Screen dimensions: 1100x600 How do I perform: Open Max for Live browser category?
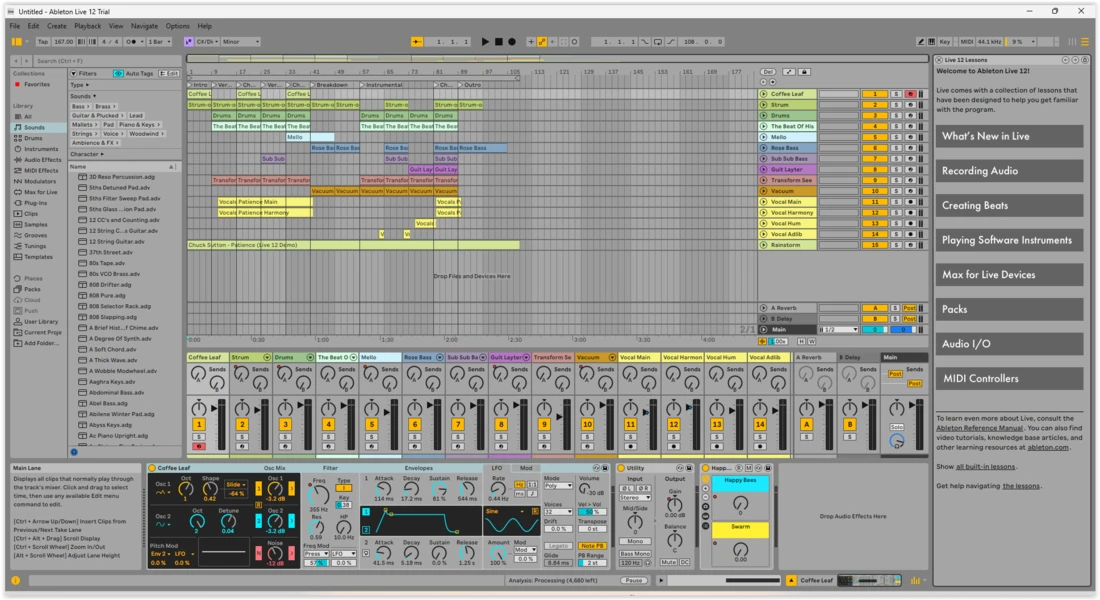(x=40, y=192)
